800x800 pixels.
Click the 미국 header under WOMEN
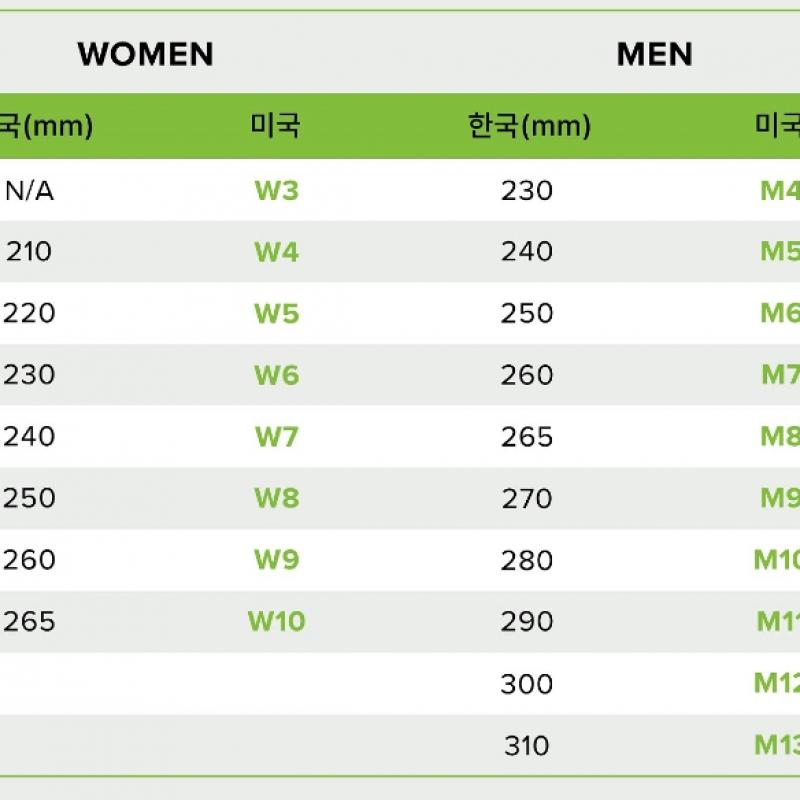275,126
